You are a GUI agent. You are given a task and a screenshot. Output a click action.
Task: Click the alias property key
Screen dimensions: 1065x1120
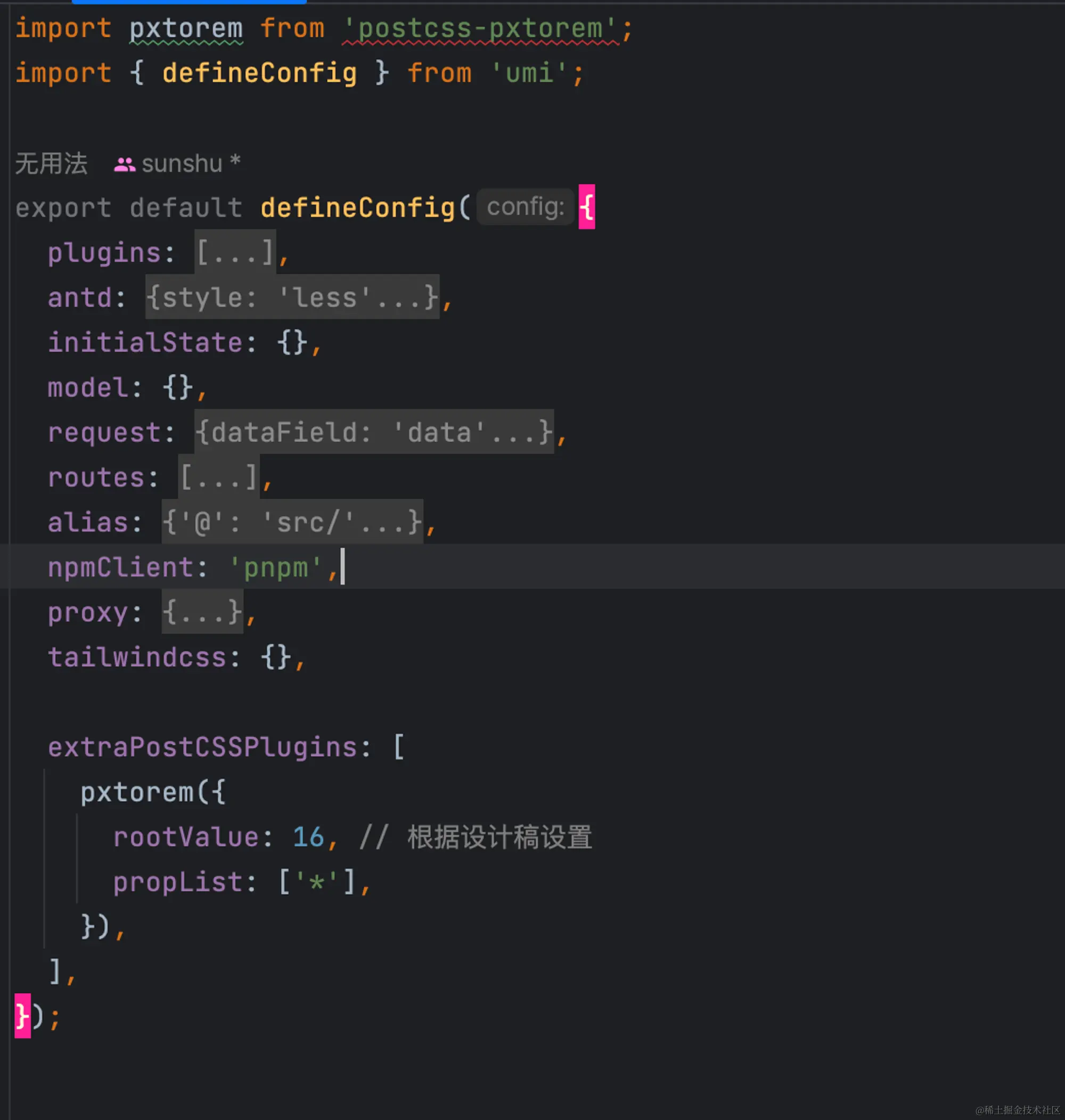click(x=88, y=522)
